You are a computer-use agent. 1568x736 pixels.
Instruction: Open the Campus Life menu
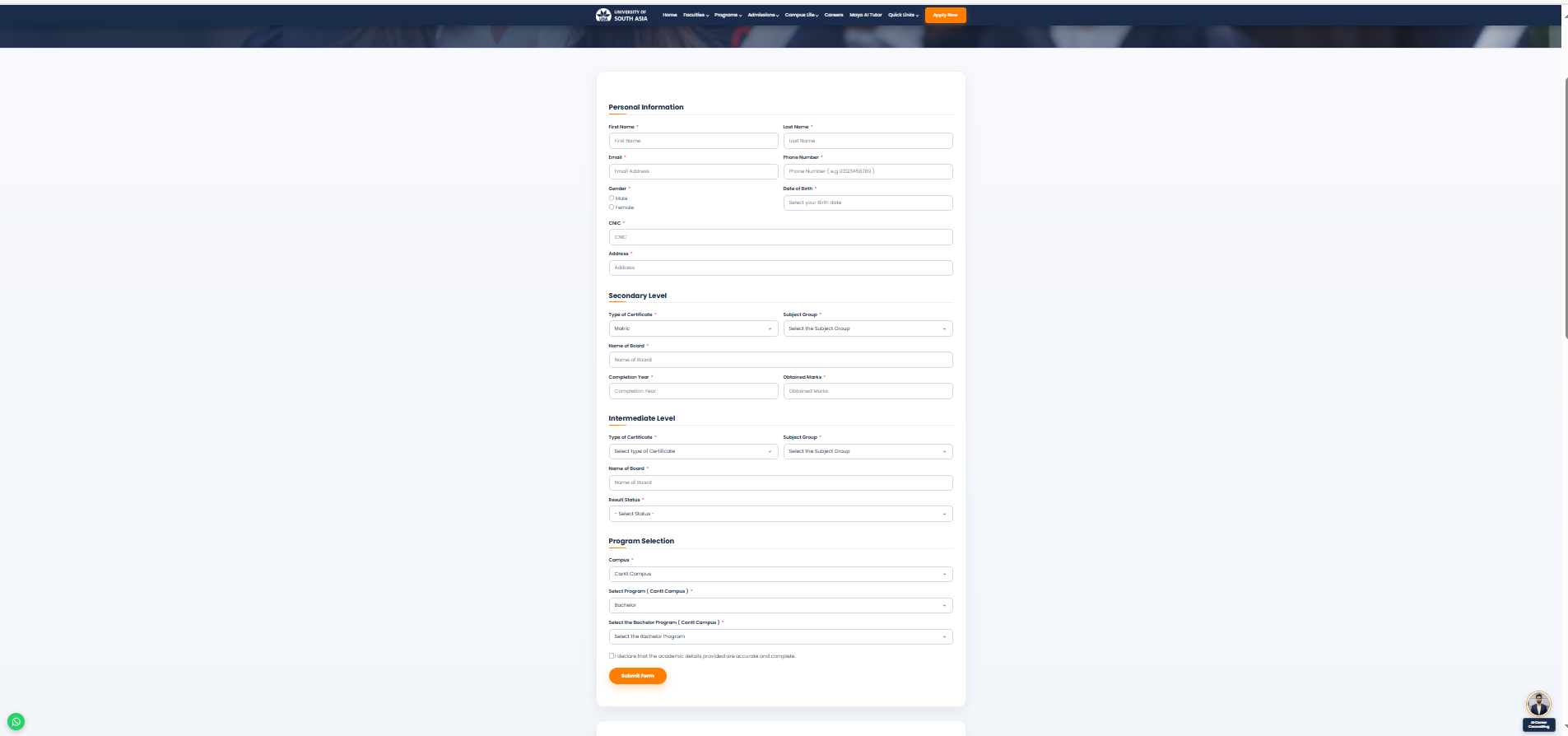802,15
